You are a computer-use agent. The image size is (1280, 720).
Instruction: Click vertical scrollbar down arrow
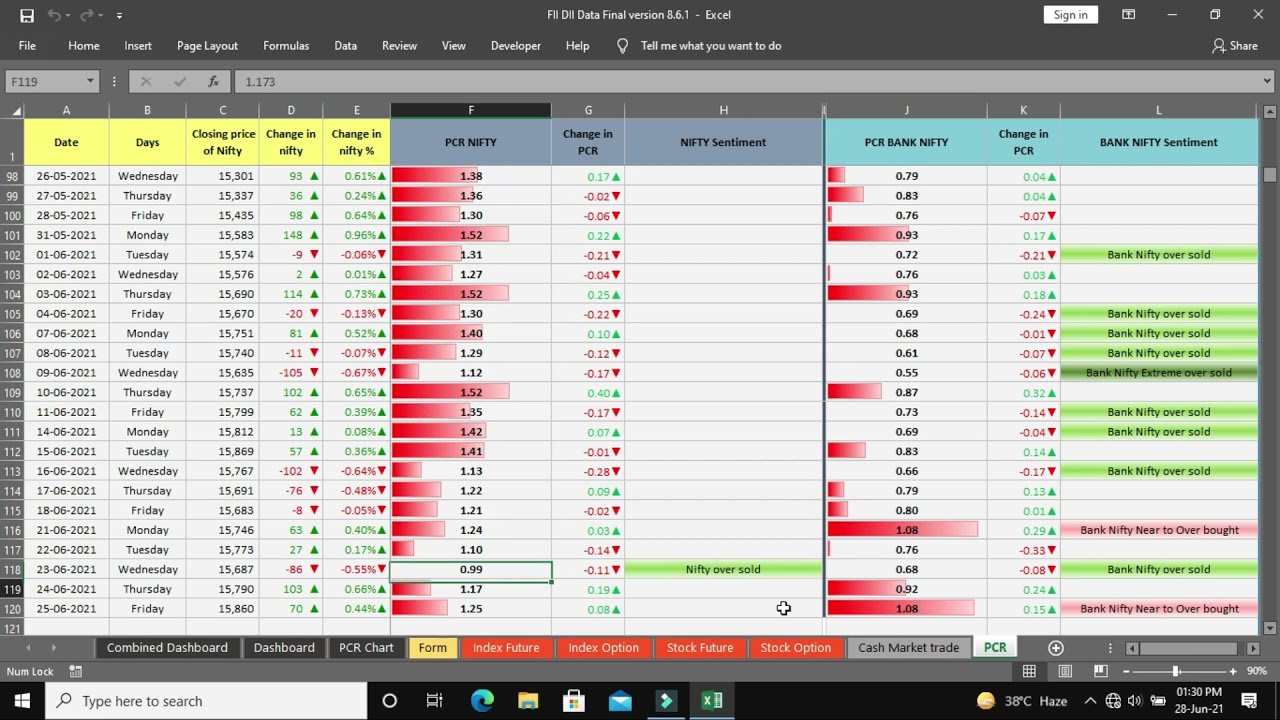click(x=1270, y=628)
